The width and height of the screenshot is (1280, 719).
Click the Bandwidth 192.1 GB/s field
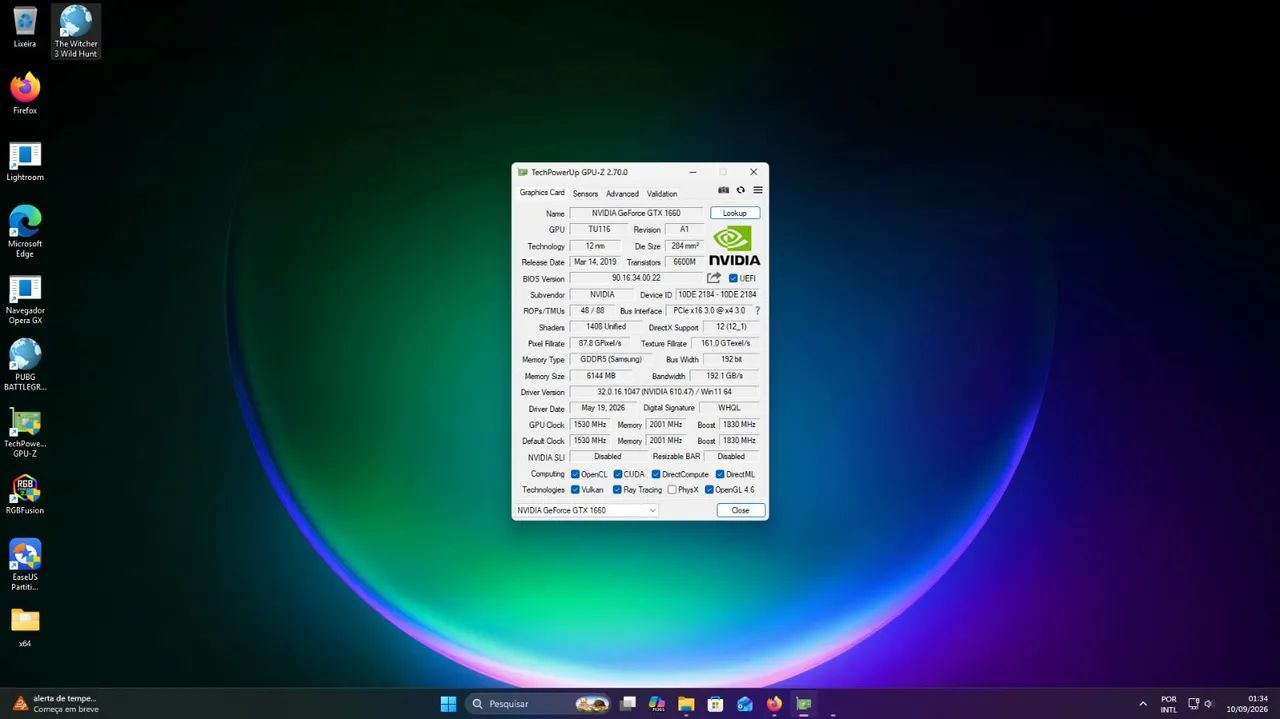725,376
